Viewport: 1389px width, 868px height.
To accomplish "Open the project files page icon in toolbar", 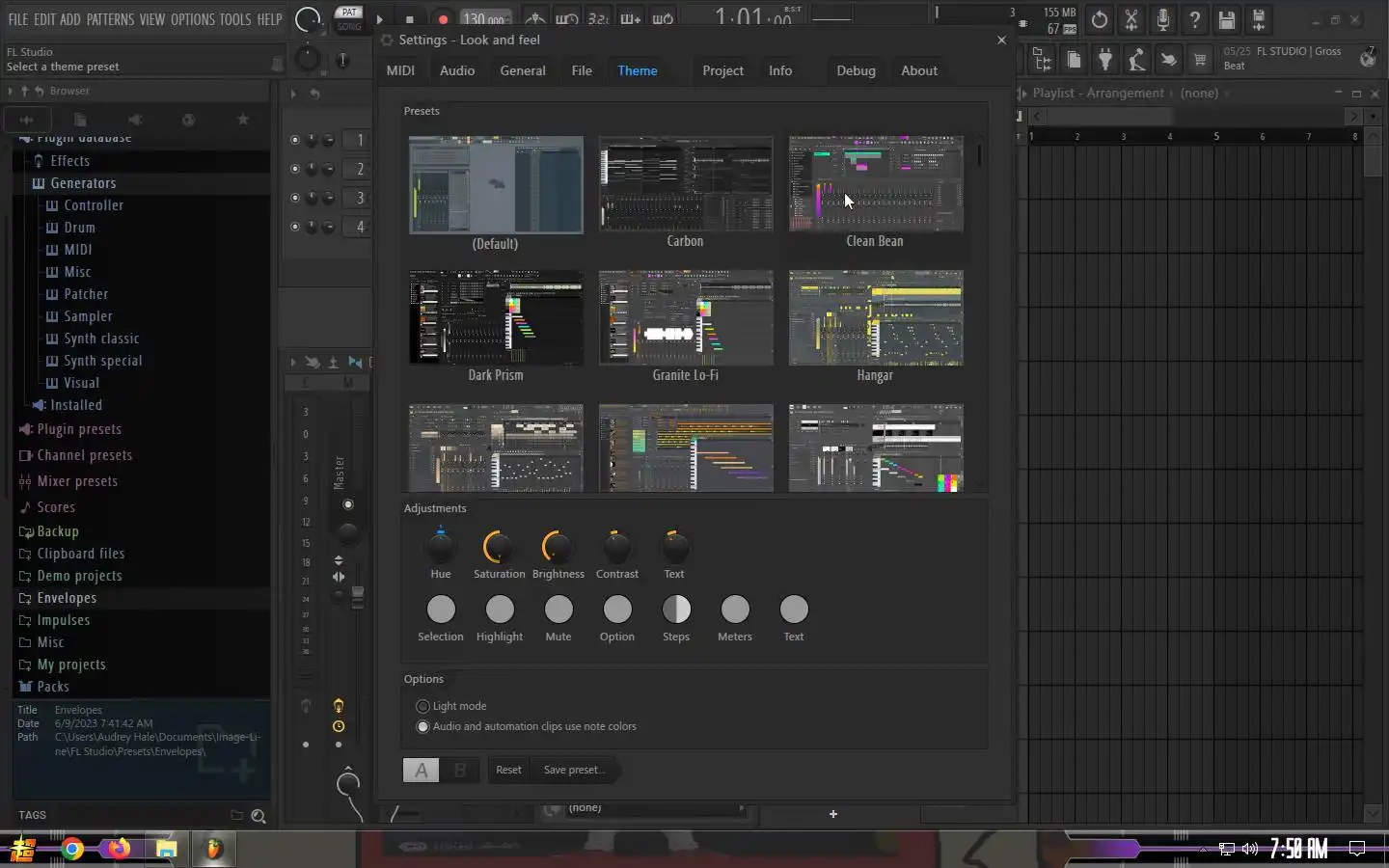I will click(x=1074, y=60).
